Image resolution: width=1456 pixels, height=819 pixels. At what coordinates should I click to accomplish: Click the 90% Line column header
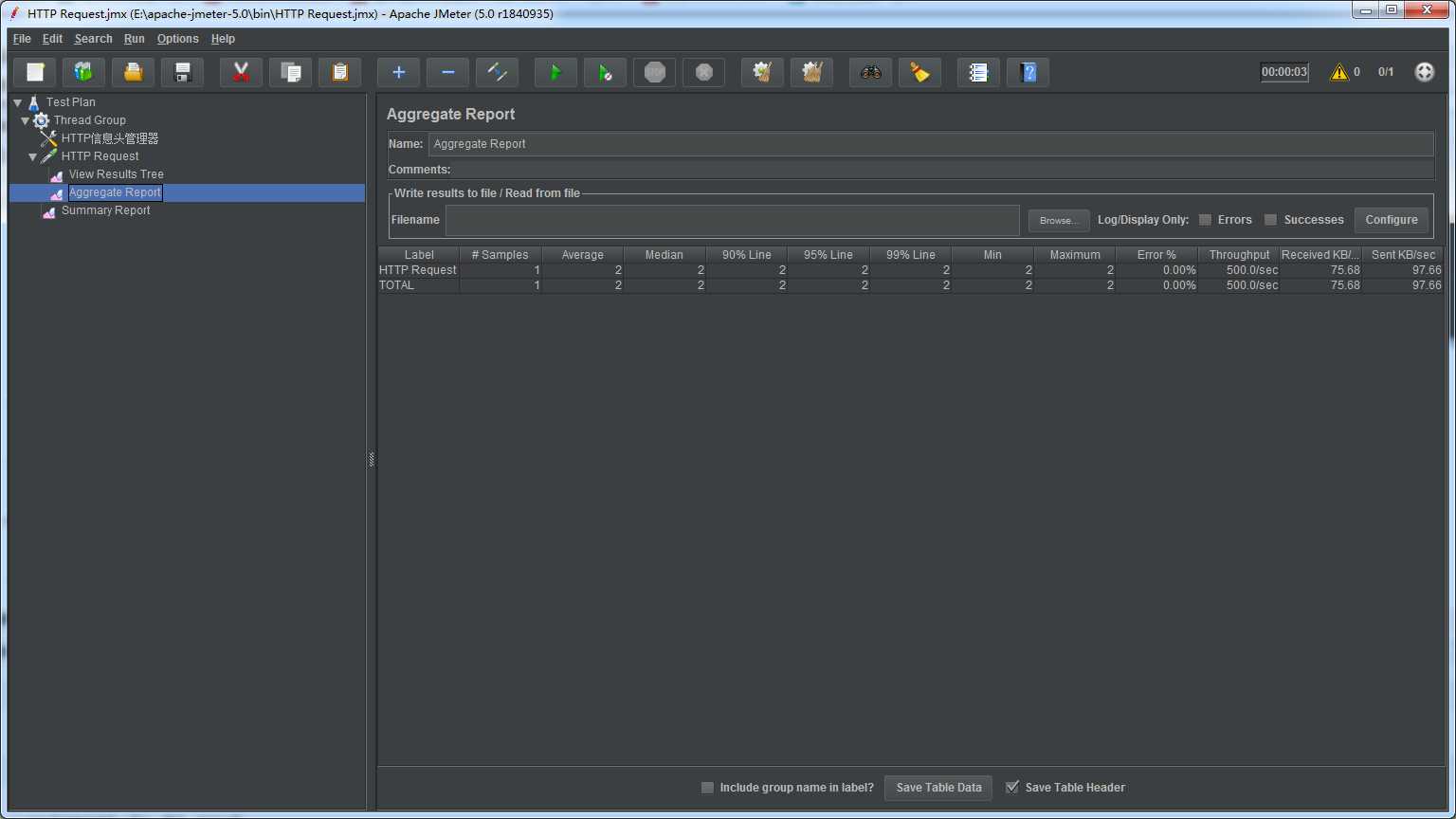coord(746,255)
